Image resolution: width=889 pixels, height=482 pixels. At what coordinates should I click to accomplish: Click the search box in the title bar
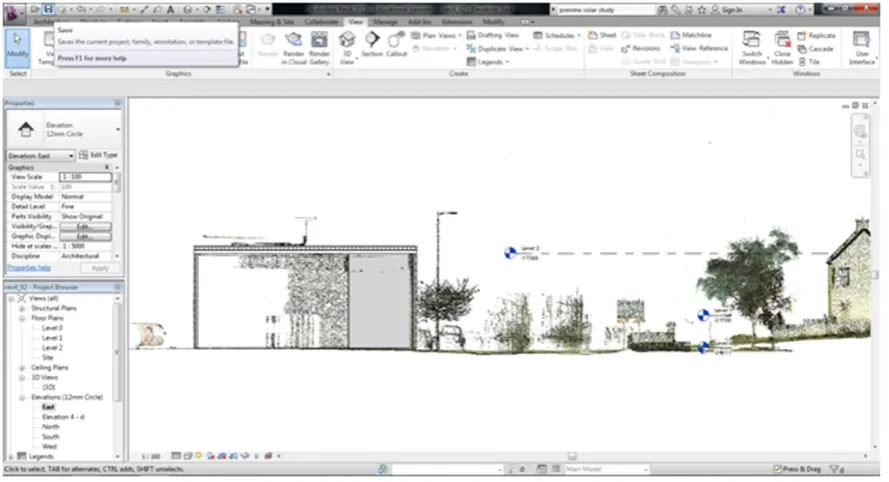pyautogui.click(x=604, y=10)
